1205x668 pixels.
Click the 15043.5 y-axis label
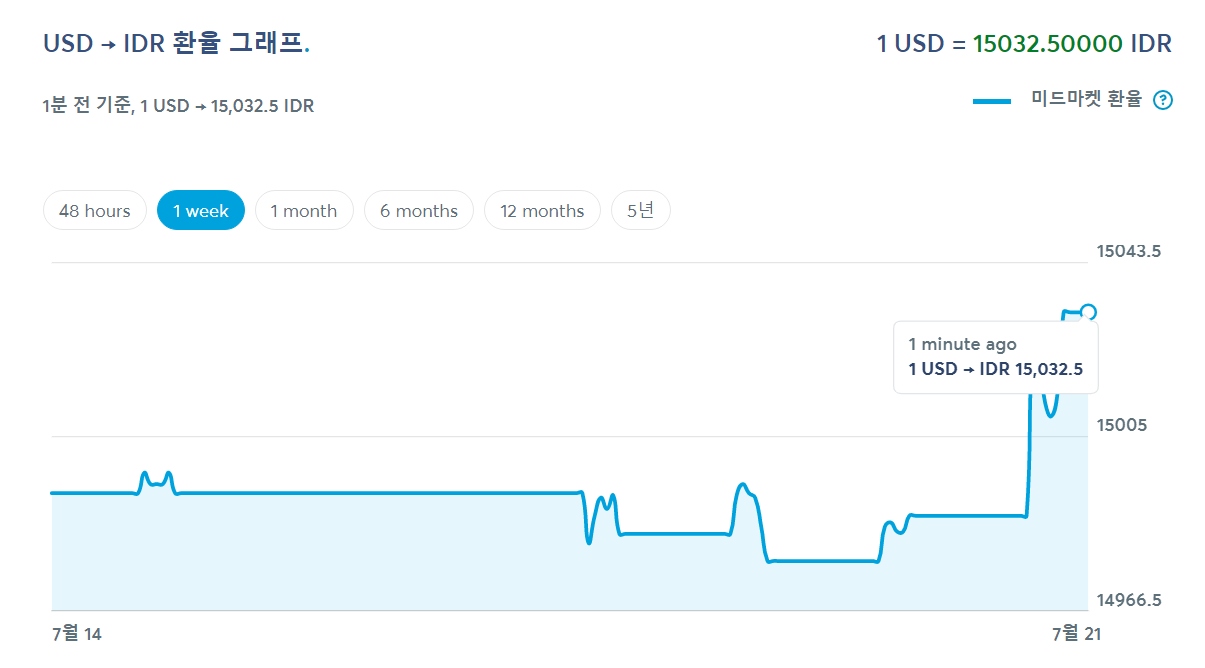(x=1128, y=251)
